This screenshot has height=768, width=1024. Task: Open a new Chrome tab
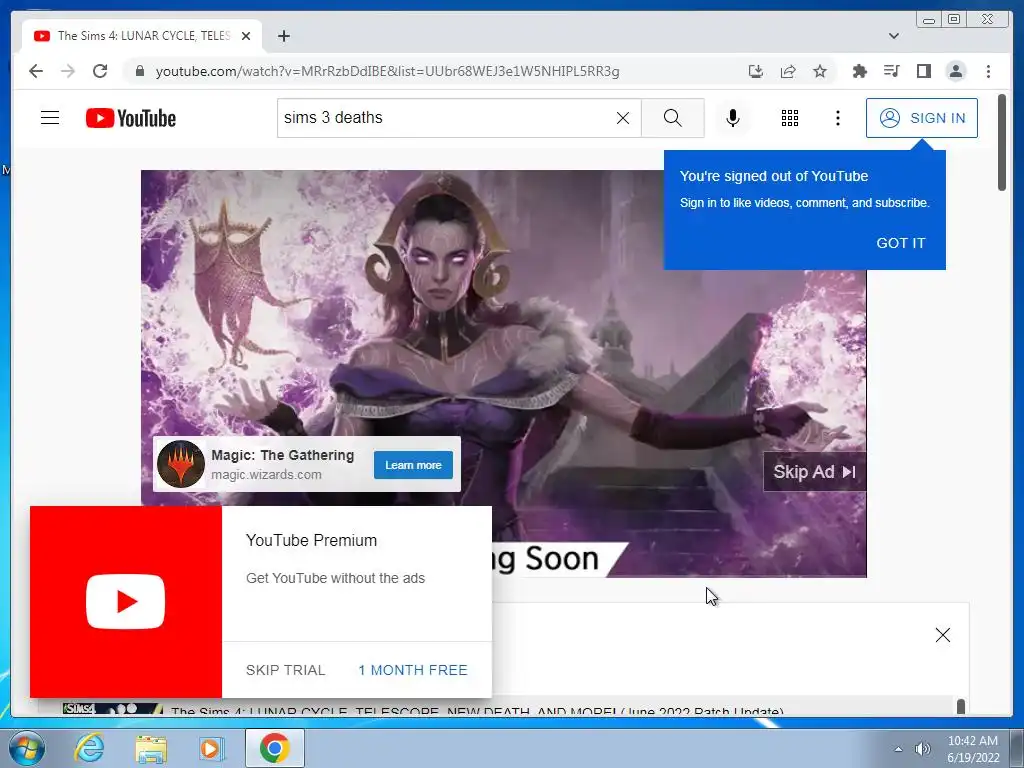(283, 36)
